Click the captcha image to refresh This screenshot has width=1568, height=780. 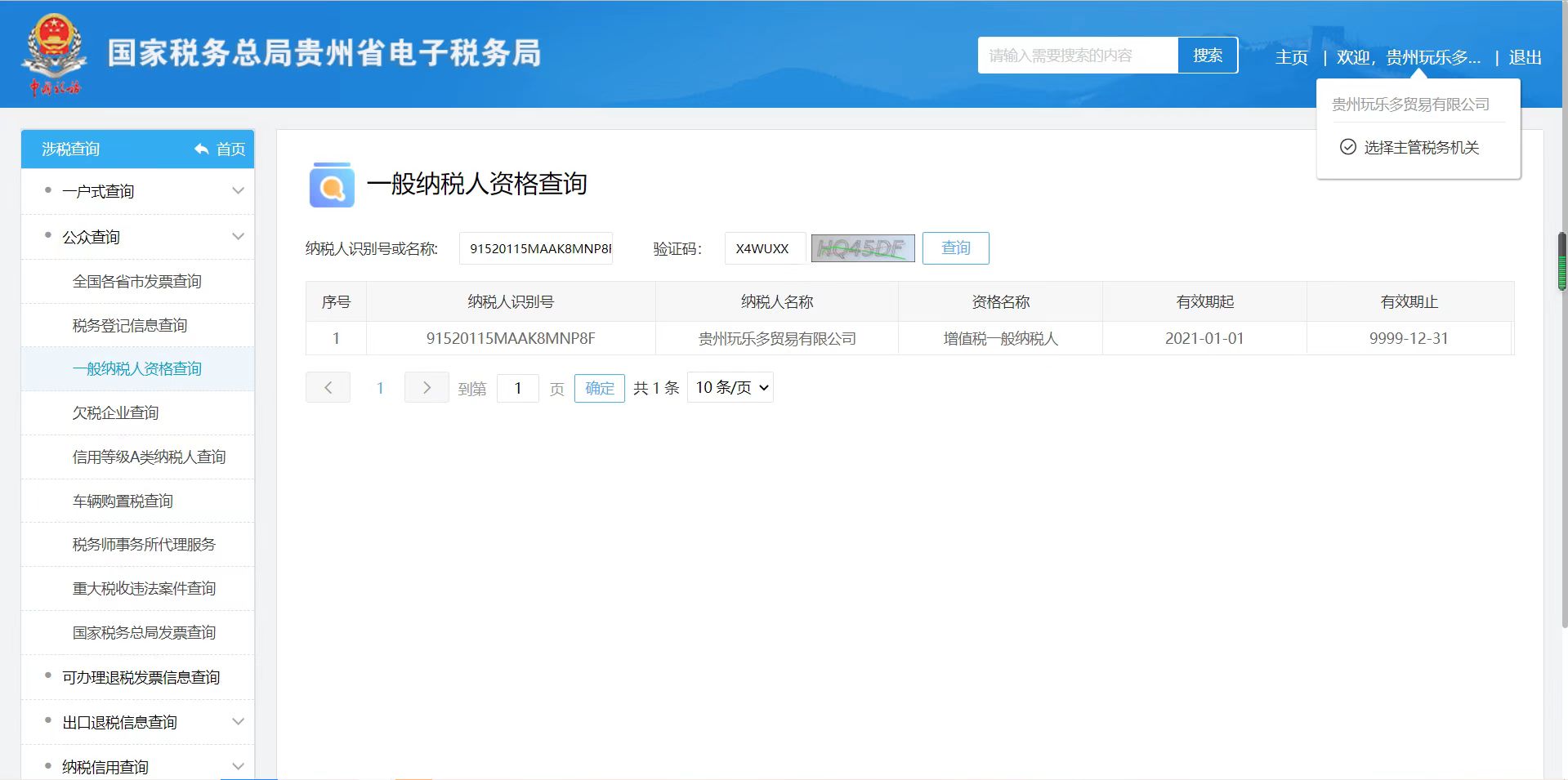click(x=862, y=248)
